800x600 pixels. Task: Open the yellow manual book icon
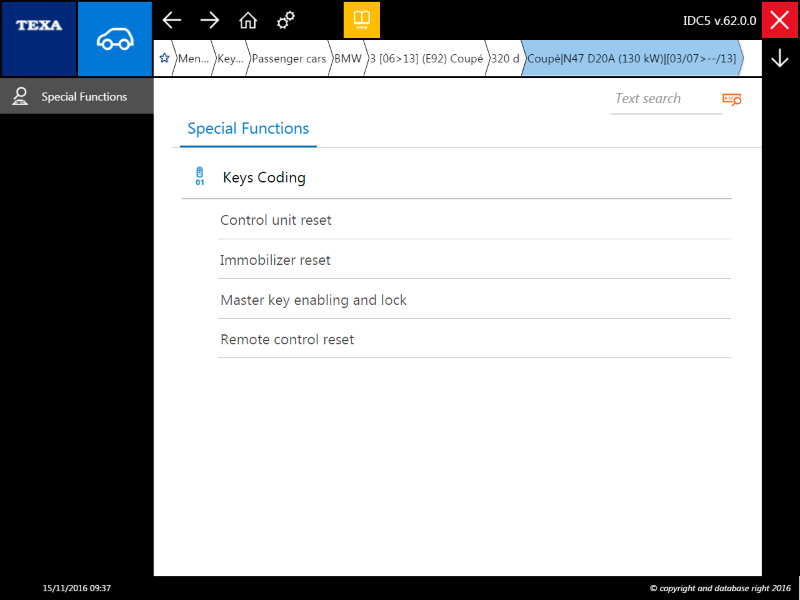(x=362, y=20)
